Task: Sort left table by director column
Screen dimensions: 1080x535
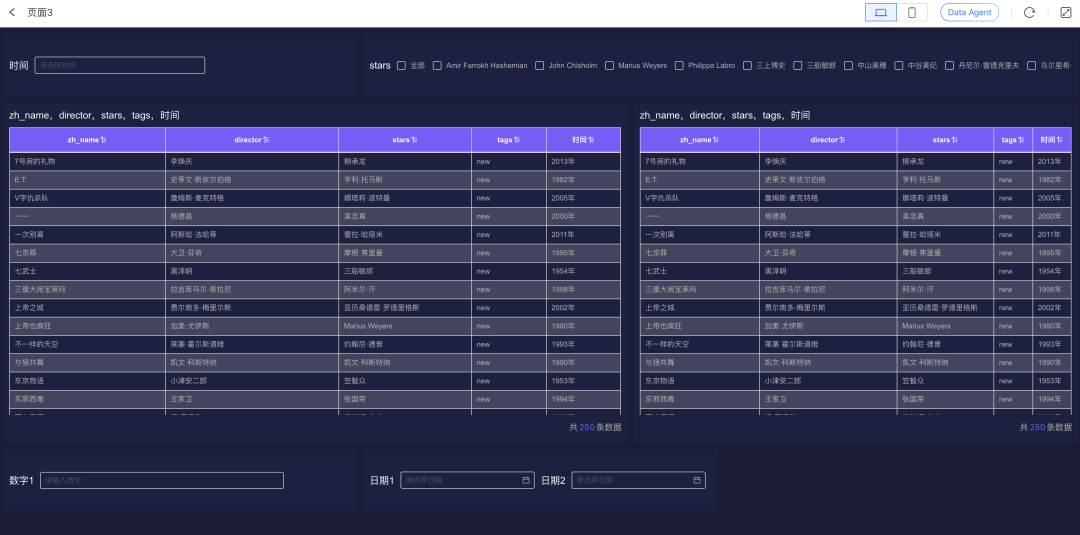Action: pyautogui.click(x=267, y=140)
